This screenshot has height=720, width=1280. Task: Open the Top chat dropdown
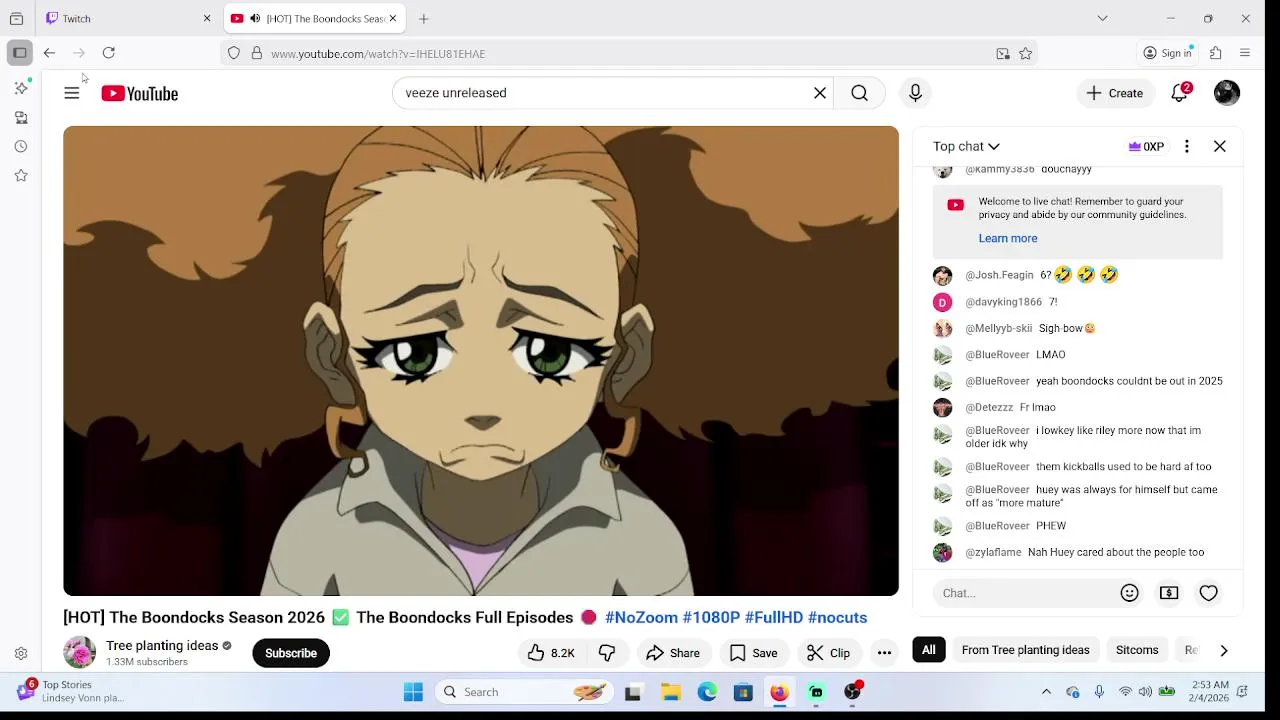click(966, 146)
